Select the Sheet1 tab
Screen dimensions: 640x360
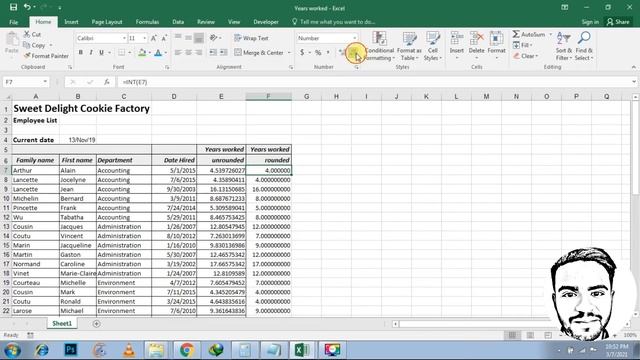point(62,323)
